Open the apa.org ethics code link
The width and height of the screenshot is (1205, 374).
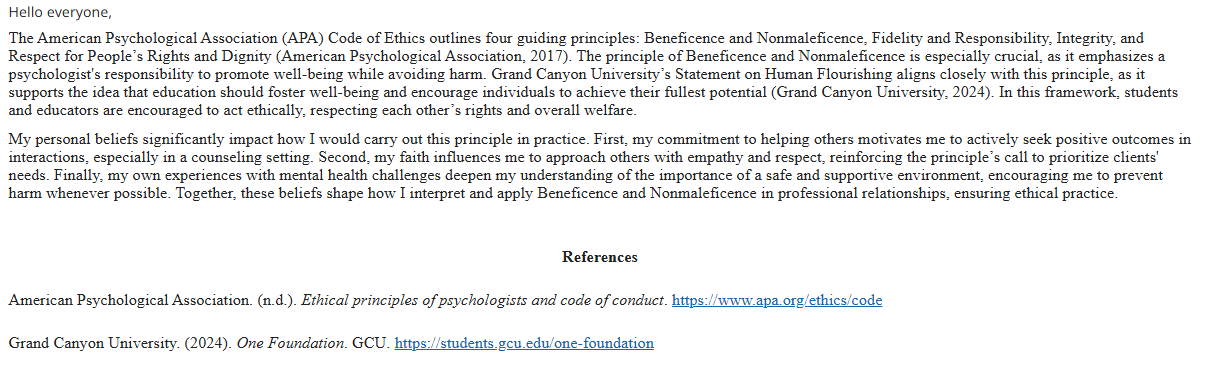(x=777, y=300)
